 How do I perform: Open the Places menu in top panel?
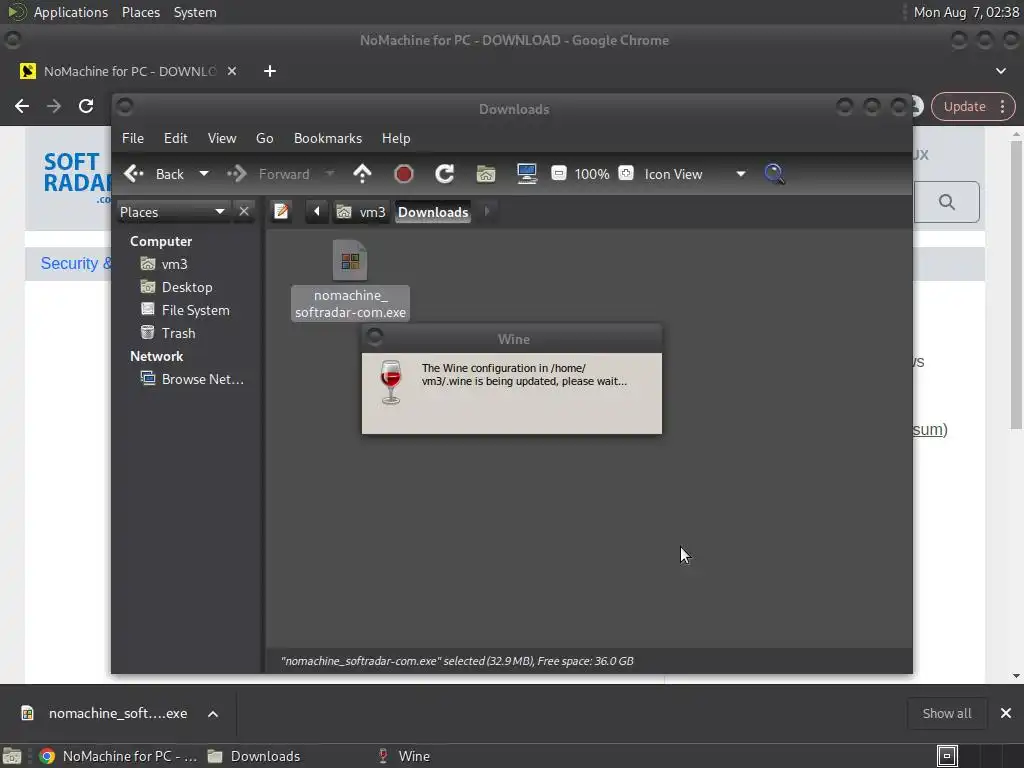[140, 12]
